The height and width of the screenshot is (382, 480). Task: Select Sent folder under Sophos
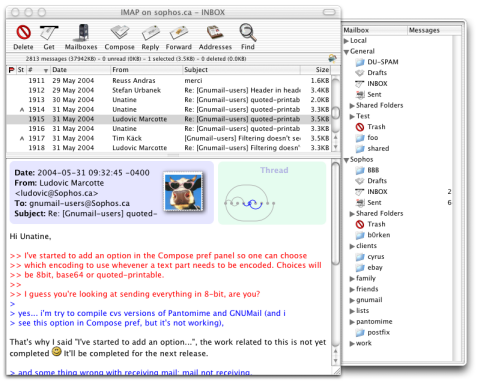click(374, 202)
